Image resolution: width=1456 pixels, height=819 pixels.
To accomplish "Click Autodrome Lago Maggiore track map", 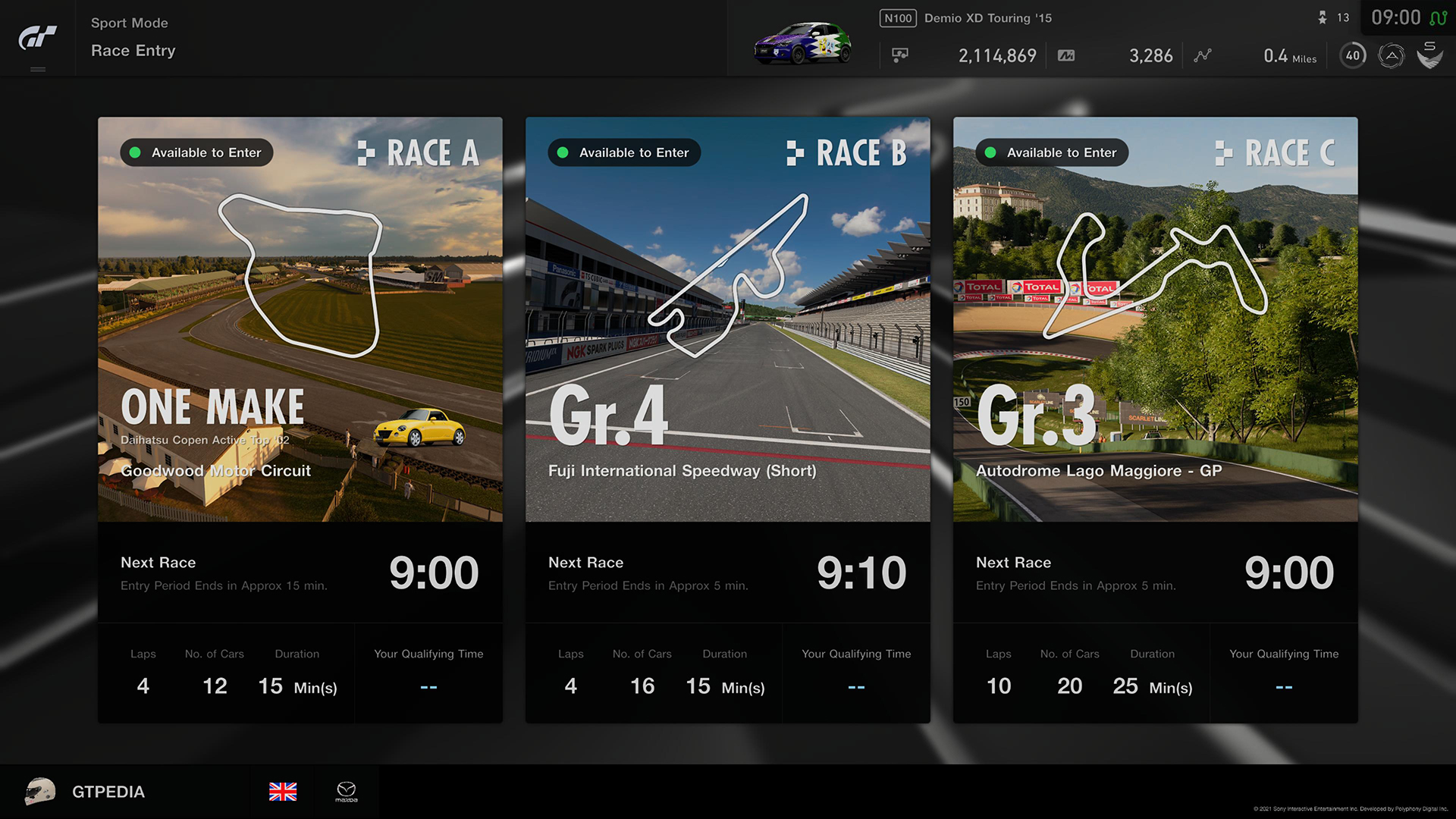I will [x=1155, y=275].
